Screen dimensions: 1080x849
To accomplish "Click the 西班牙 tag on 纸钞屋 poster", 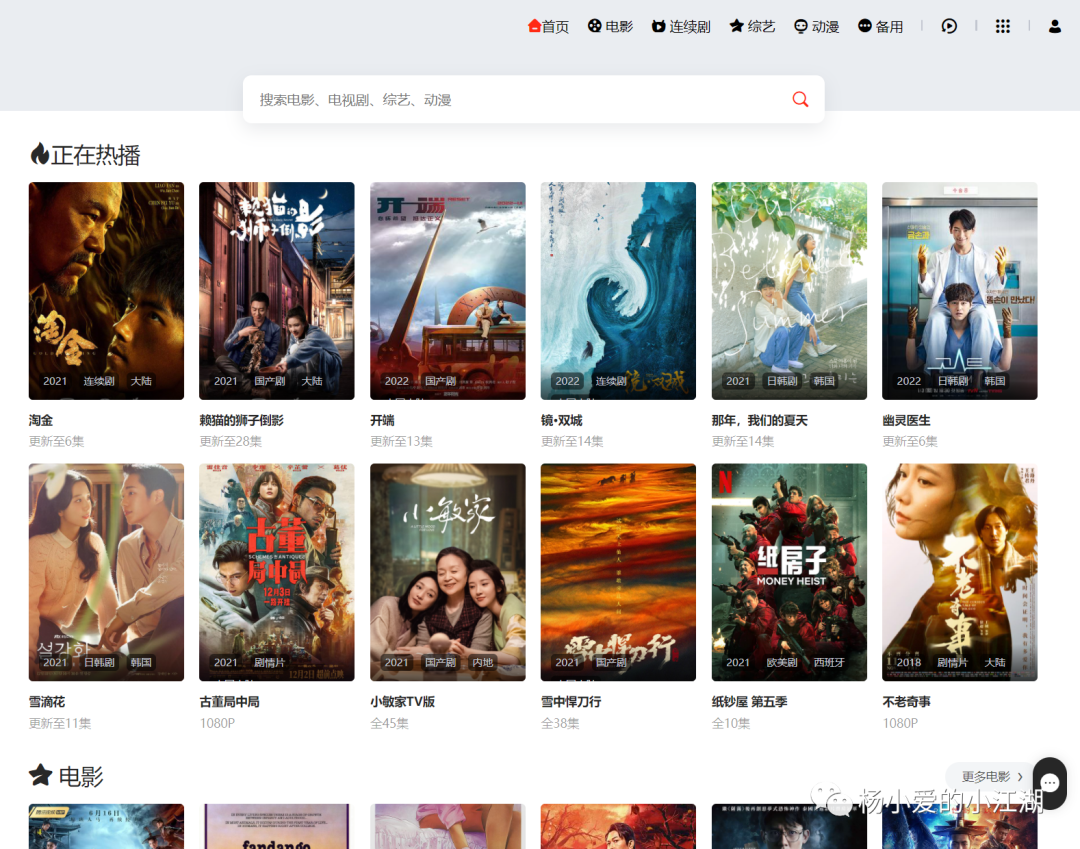I will tap(829, 662).
